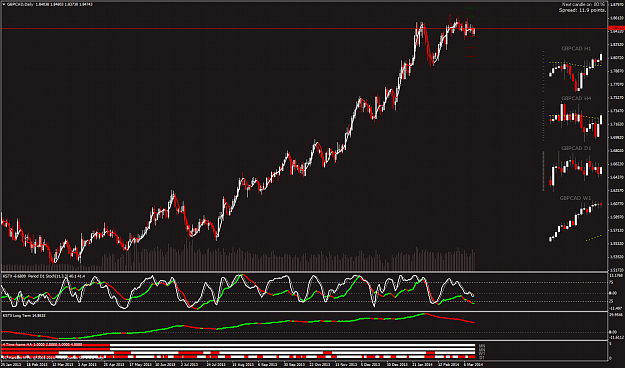The image size is (625, 368).
Task: Click the GBPCAD D1 mini chart label
Action: pyautogui.click(x=576, y=148)
